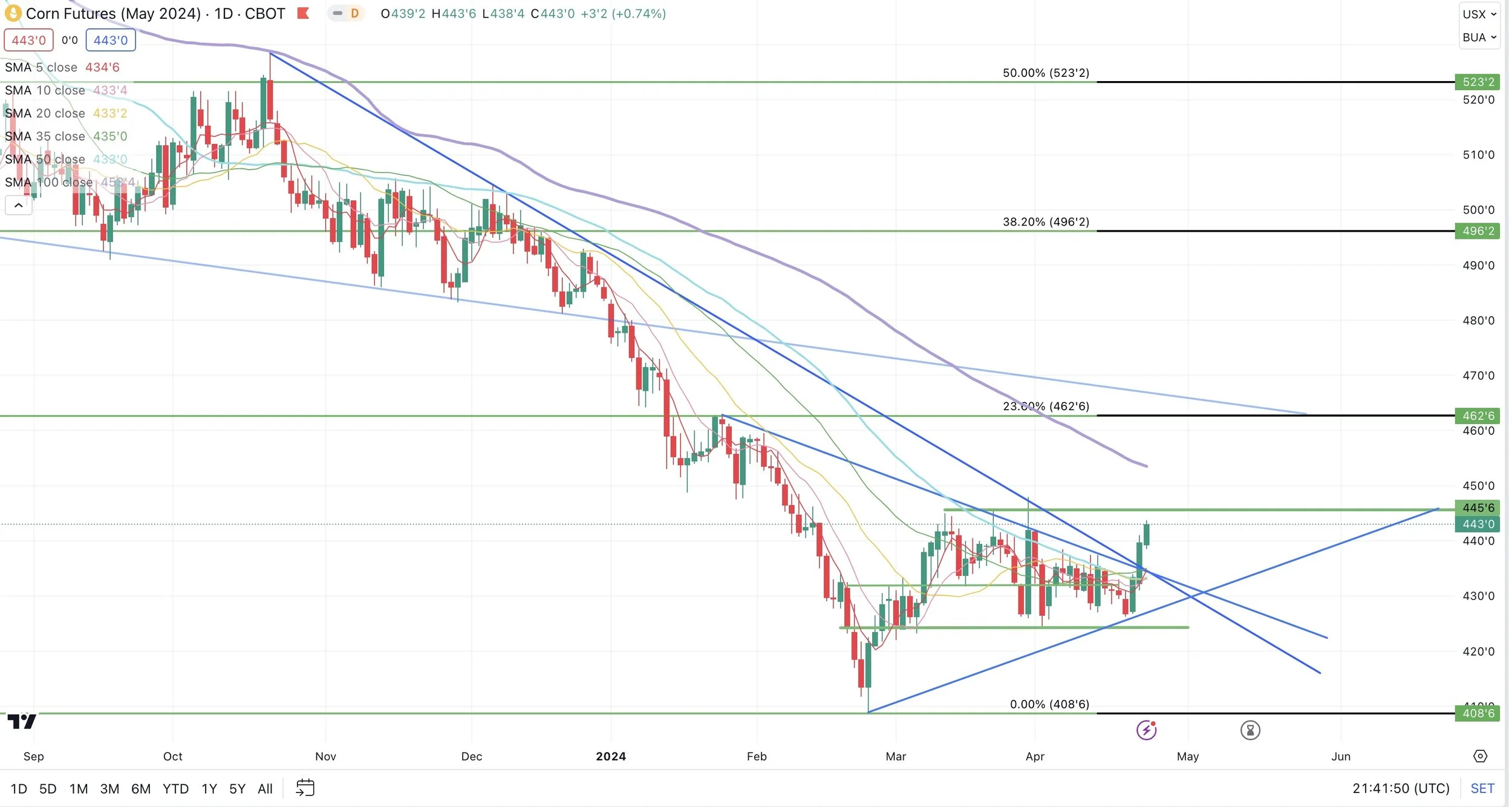Toggle SMA 5 close indicator legend
1512x807 pixels.
pyautogui.click(x=41, y=67)
